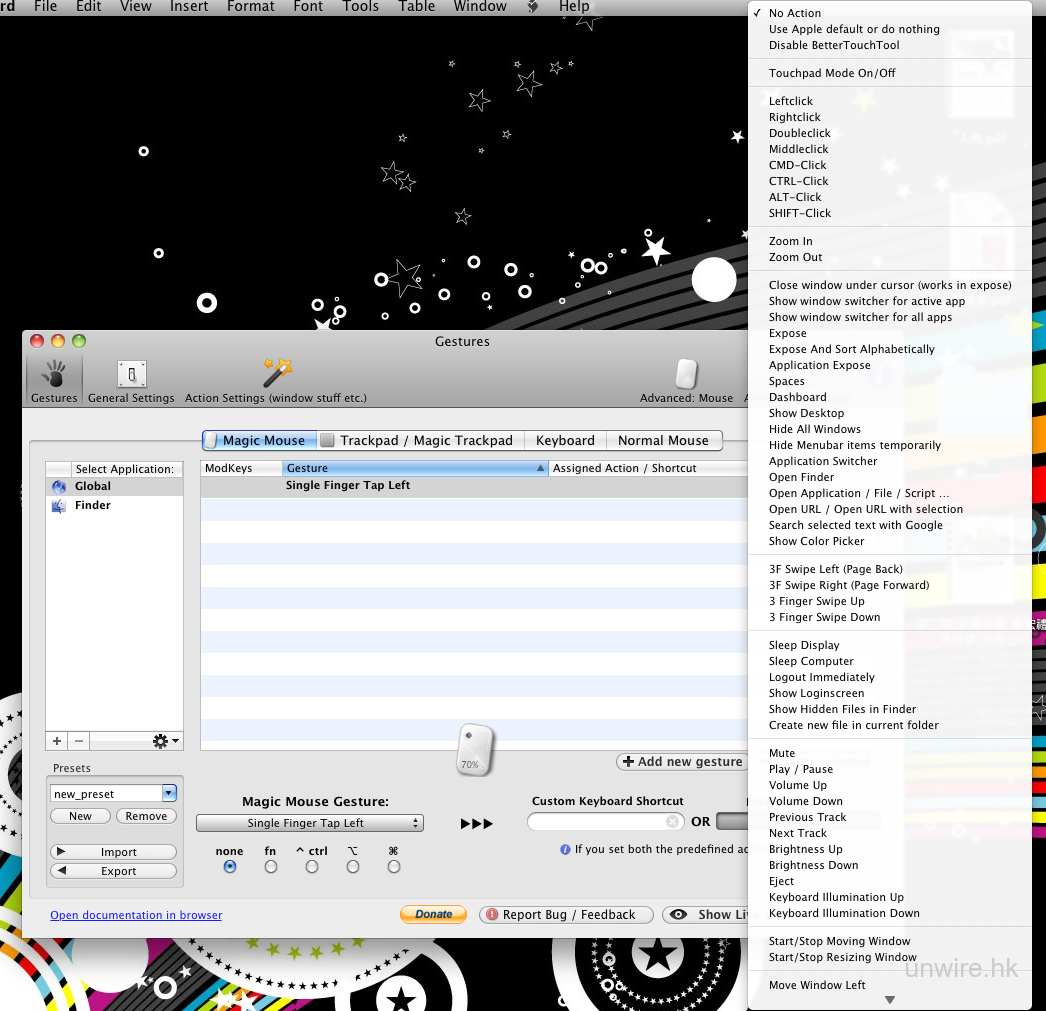Expand the new_preset combo box
The height and width of the screenshot is (1011, 1046).
point(169,793)
